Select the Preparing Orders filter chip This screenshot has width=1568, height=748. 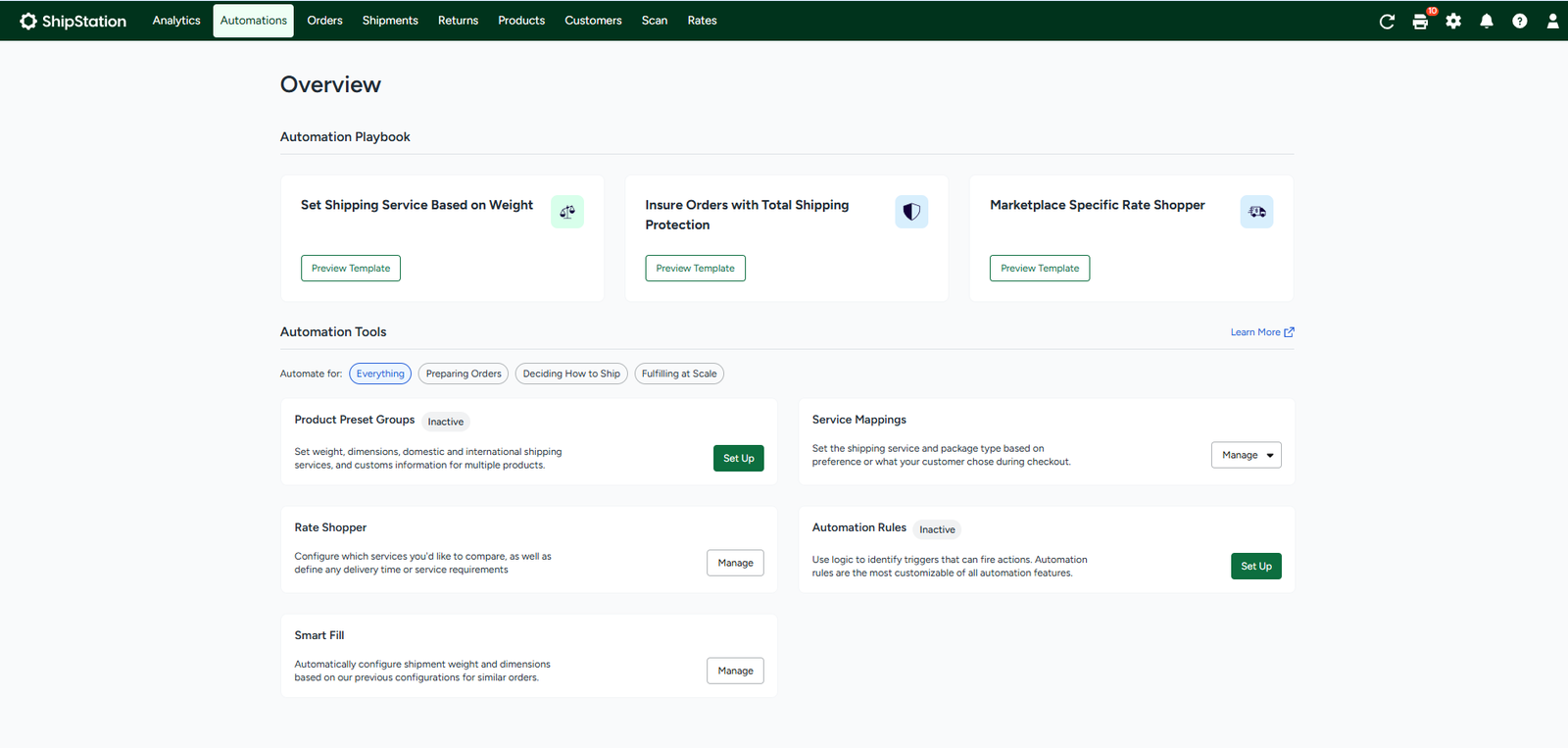(x=464, y=374)
